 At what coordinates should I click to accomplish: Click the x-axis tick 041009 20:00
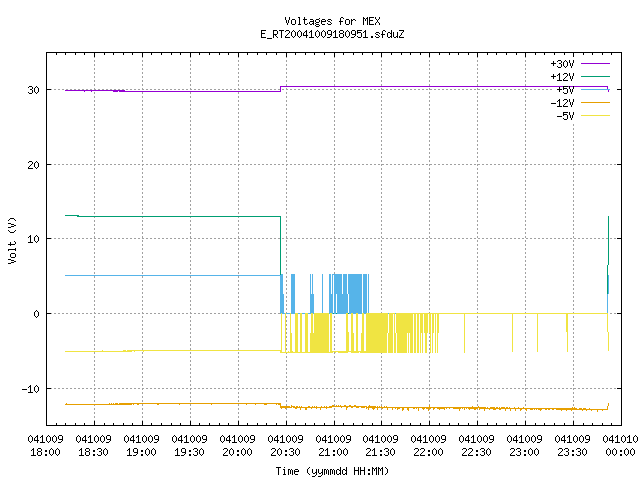237,446
